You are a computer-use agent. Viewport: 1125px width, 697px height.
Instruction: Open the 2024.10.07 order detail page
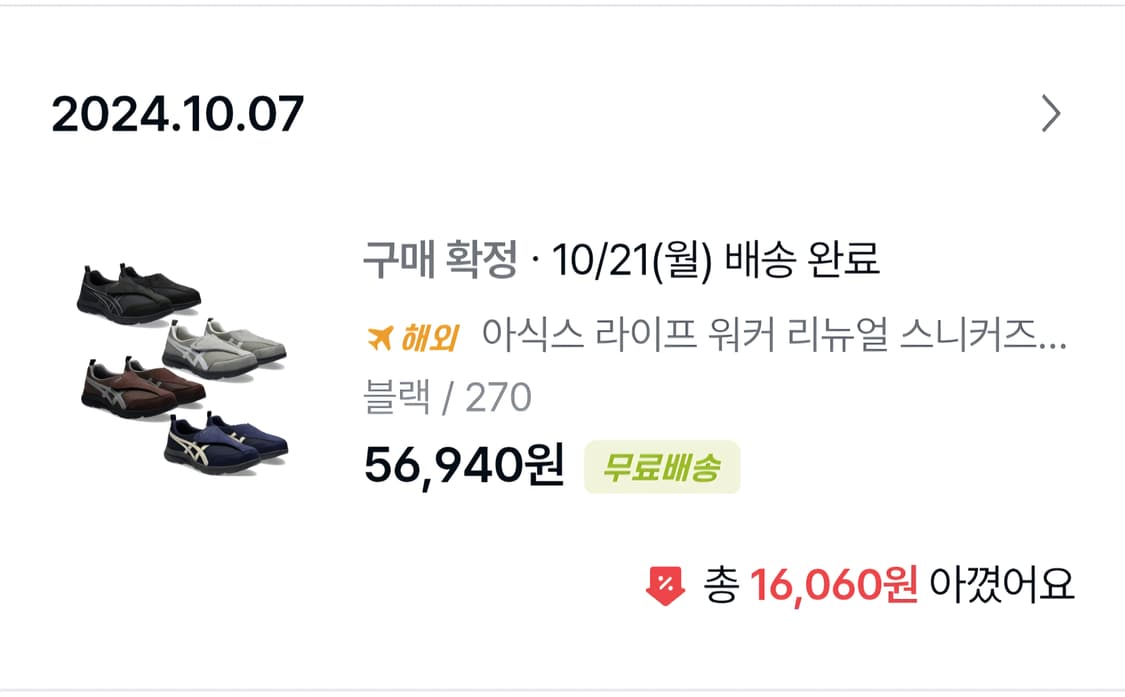(180, 113)
